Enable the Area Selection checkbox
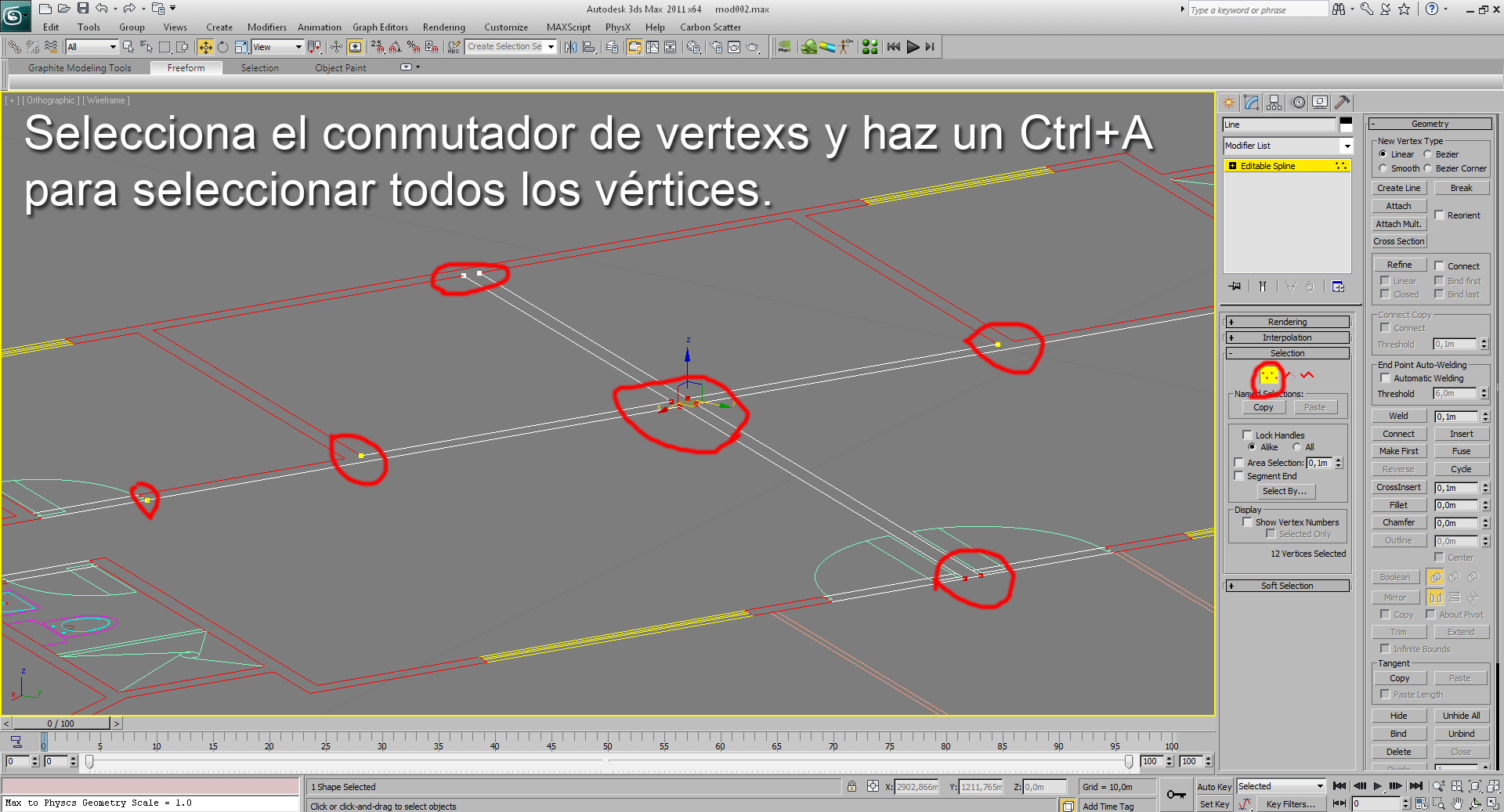The width and height of the screenshot is (1504, 812). pyautogui.click(x=1239, y=463)
